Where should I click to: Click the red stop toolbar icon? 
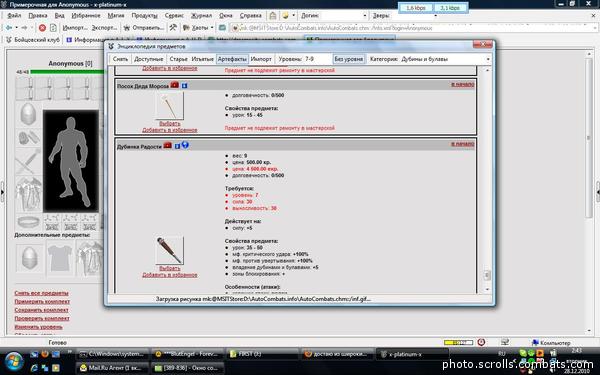coord(42,28)
